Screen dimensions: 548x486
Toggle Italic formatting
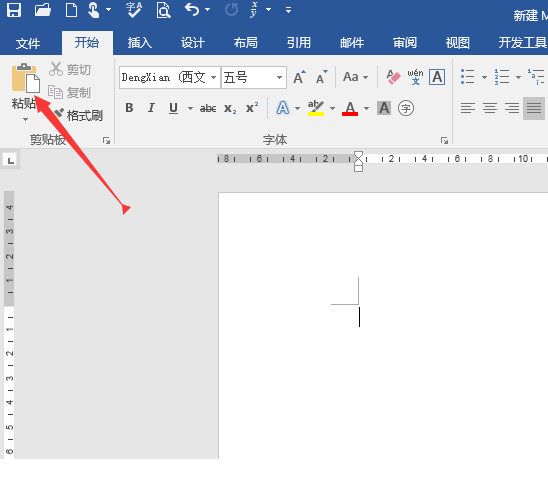(151, 108)
